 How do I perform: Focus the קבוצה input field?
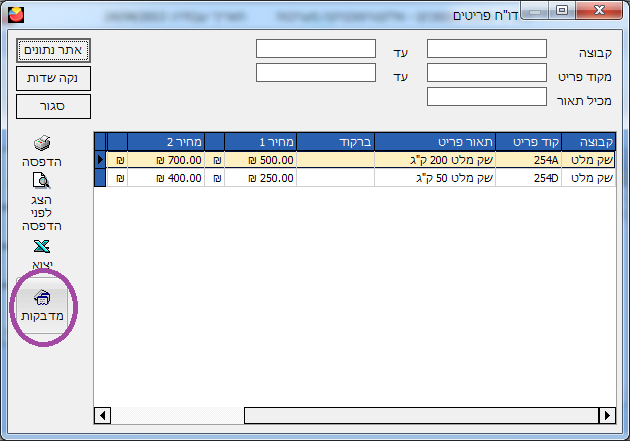[x=486, y=49]
